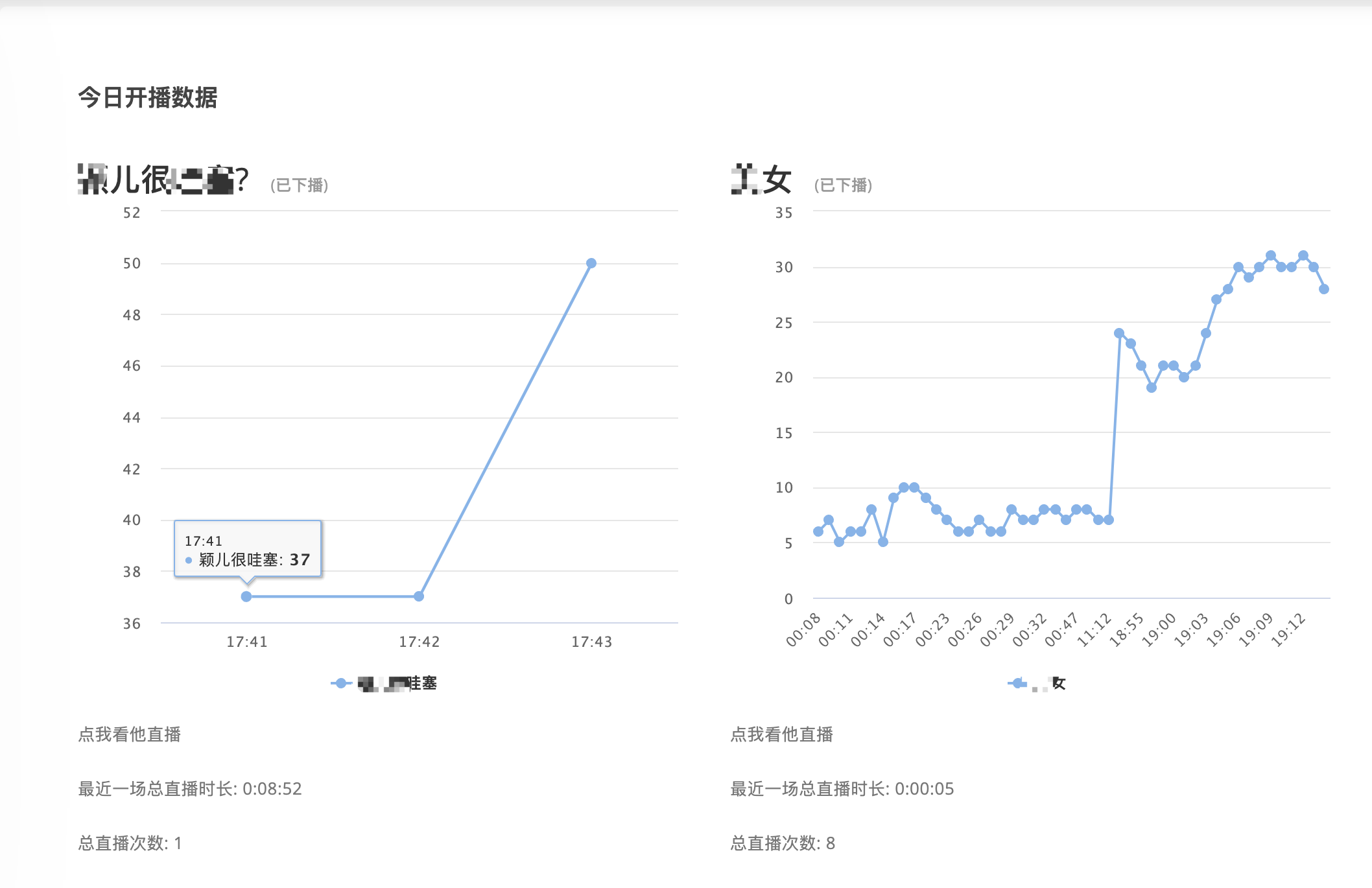Open left 点我看他直播 link
1372x888 pixels.
[x=130, y=734]
